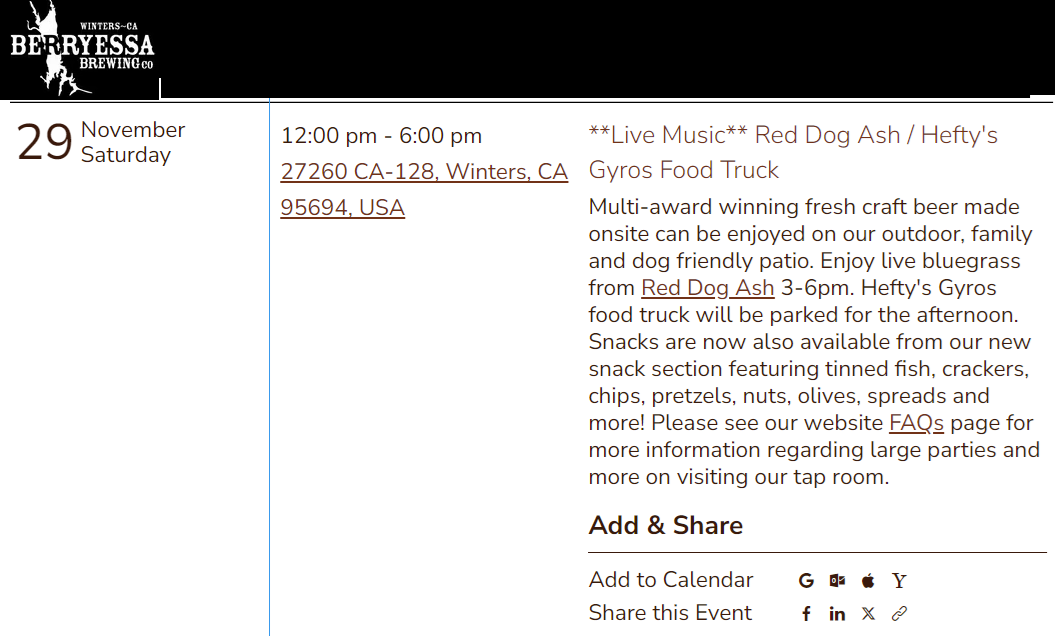The height and width of the screenshot is (639, 1055).
Task: Click the Add to Calendar label
Action: 671,580
